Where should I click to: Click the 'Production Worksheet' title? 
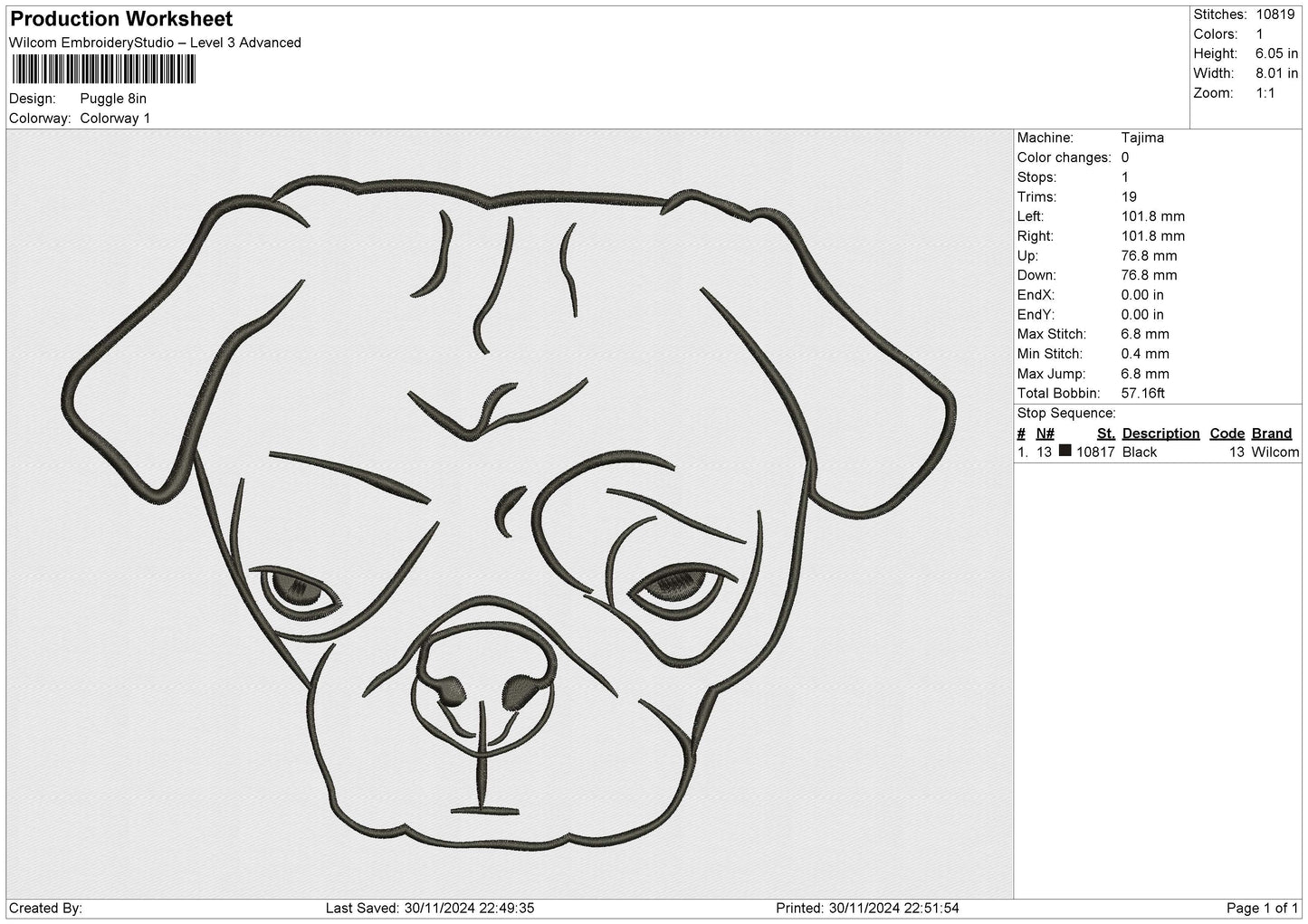pyautogui.click(x=121, y=19)
